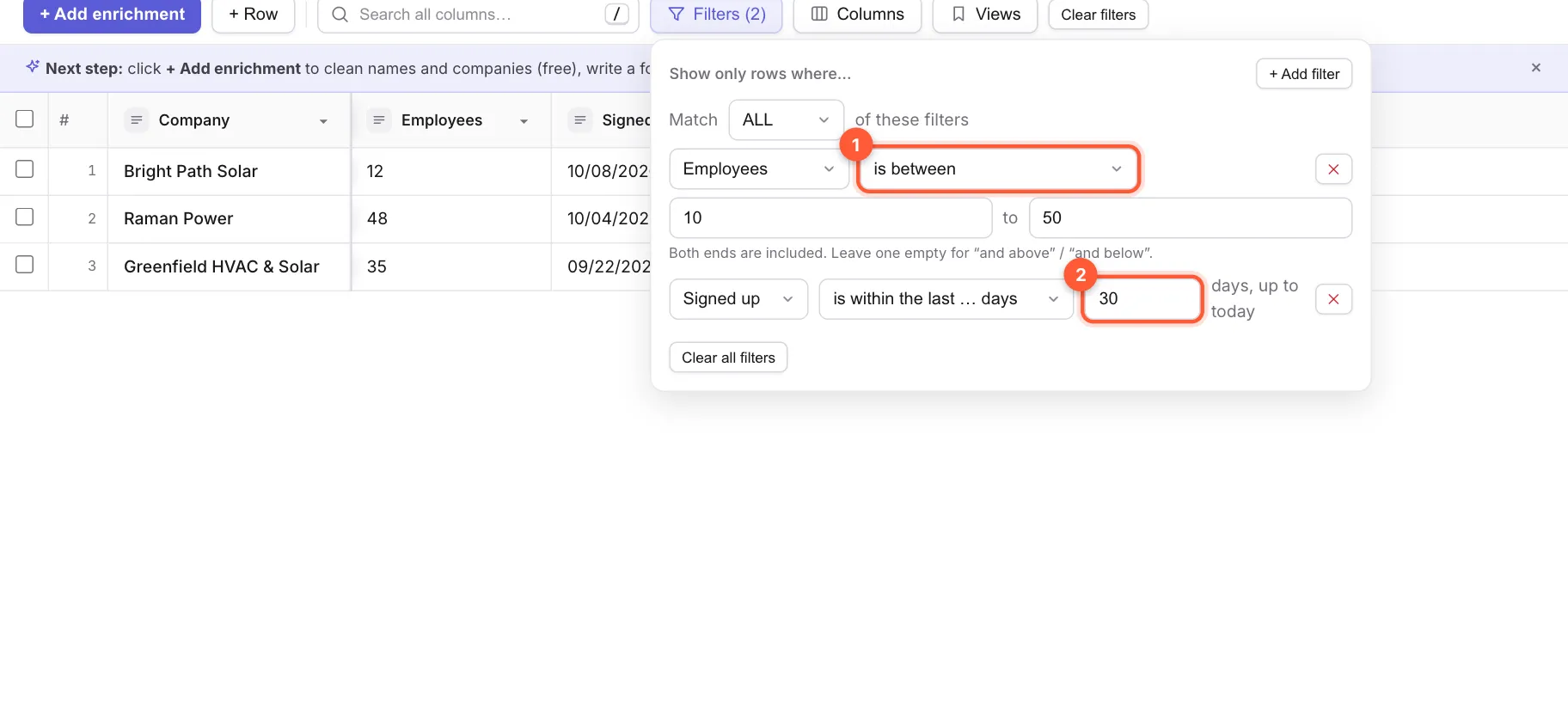Viewport: 1568px width, 722px height.
Task: Click the Clear all filters button
Action: pos(728,358)
